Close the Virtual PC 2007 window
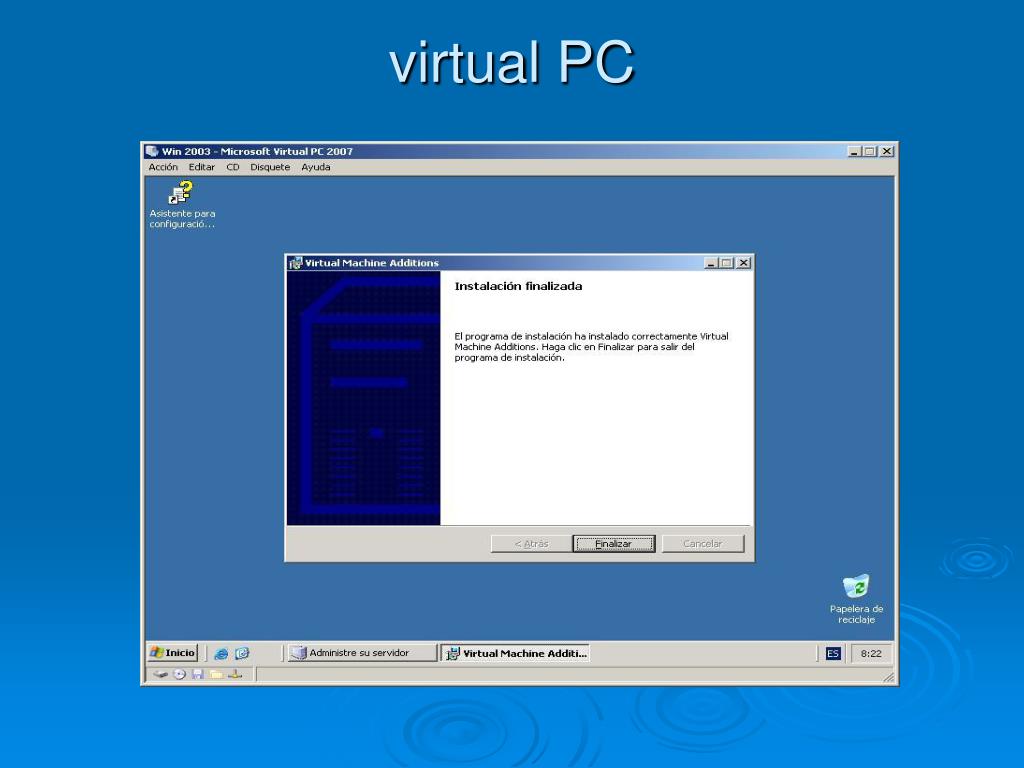Viewport: 1024px width, 768px height. 887,151
